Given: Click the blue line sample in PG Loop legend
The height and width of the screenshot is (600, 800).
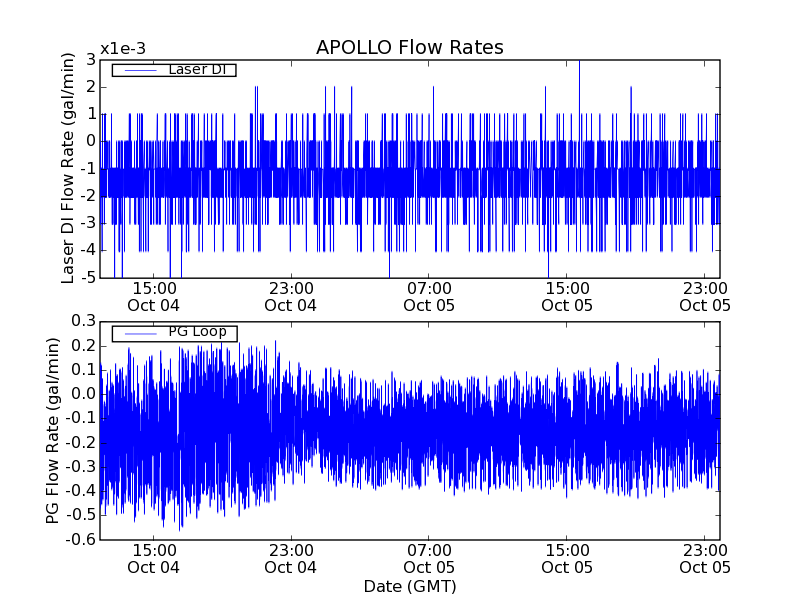Looking at the screenshot, I should 140,334.
